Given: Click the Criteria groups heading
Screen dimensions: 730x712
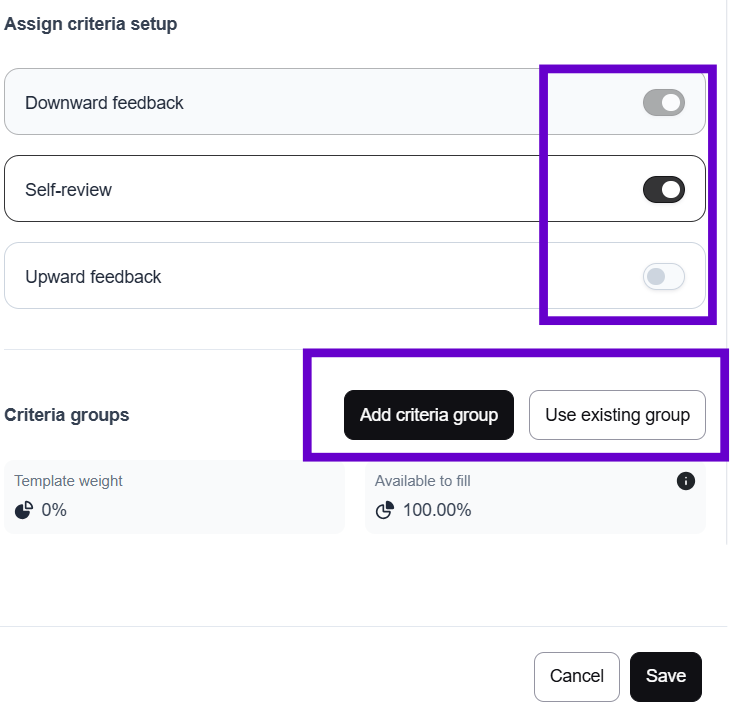Looking at the screenshot, I should (x=67, y=415).
